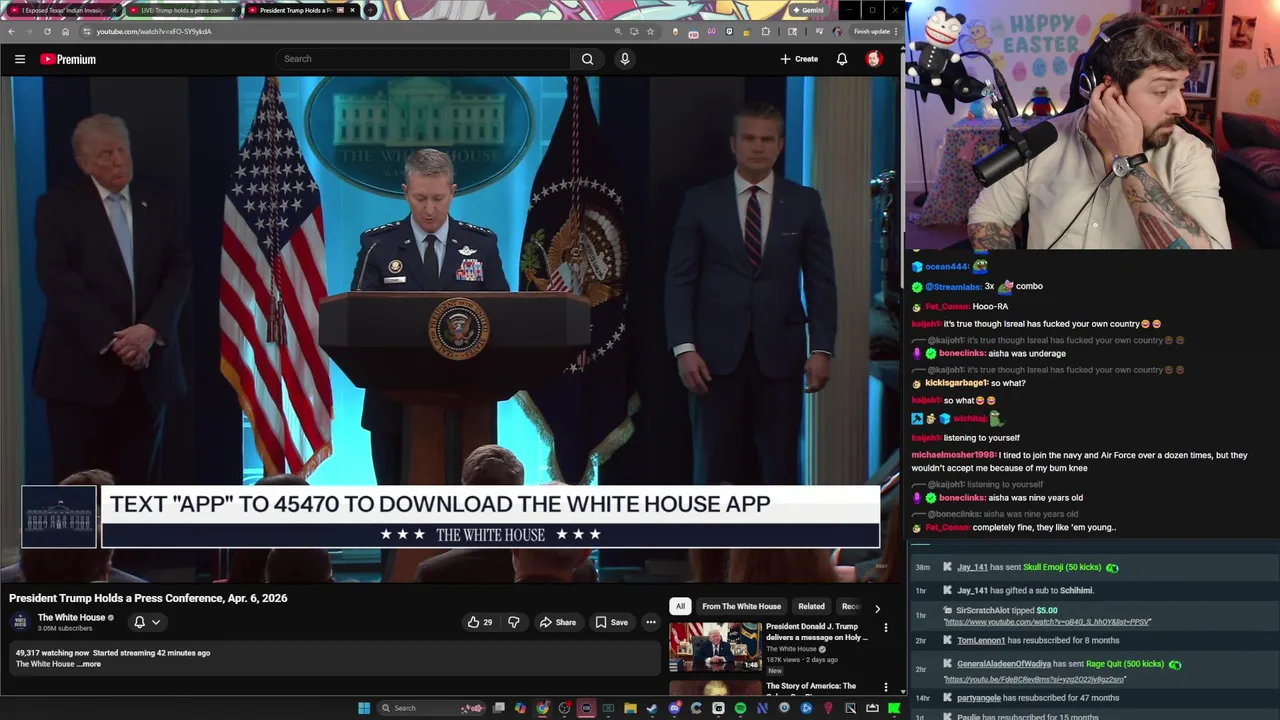Open the Create menu button
Viewport: 1280px width, 720px height.
(799, 59)
